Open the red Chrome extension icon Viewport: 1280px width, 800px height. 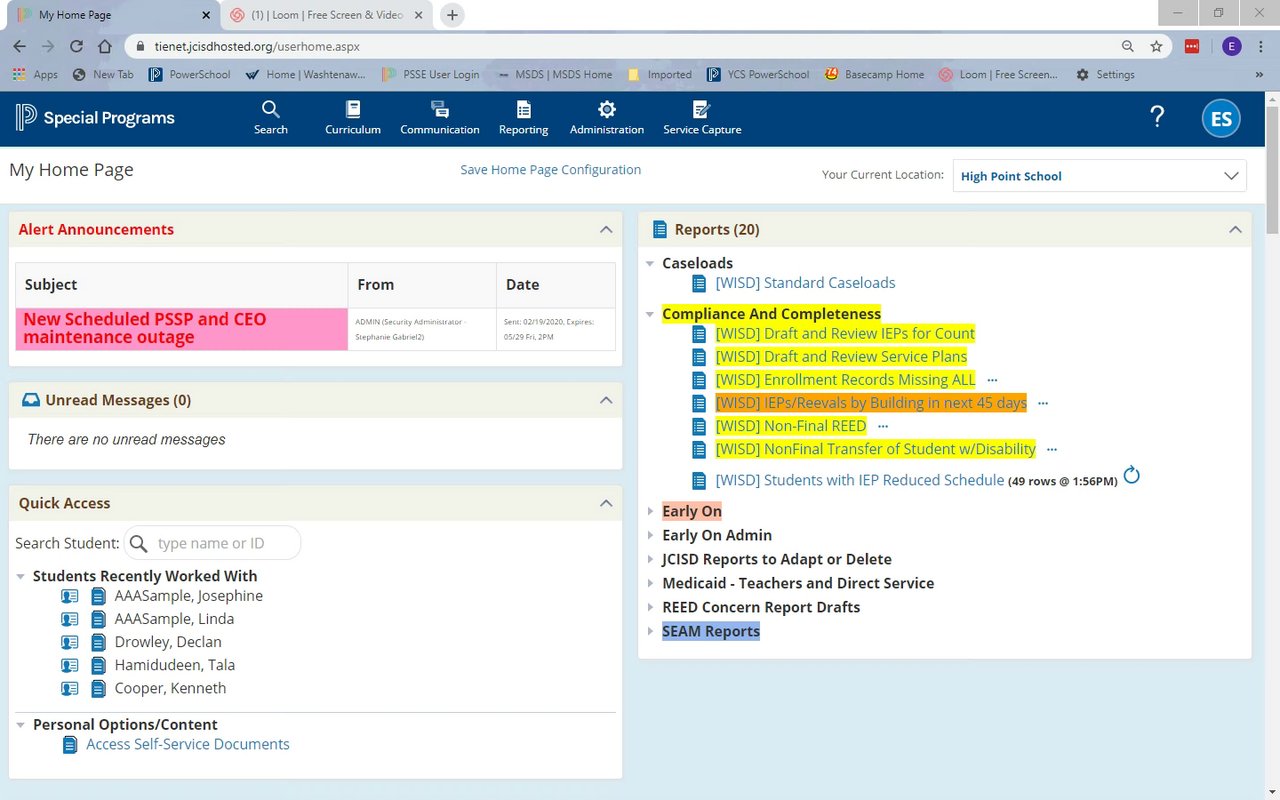pyautogui.click(x=1192, y=46)
